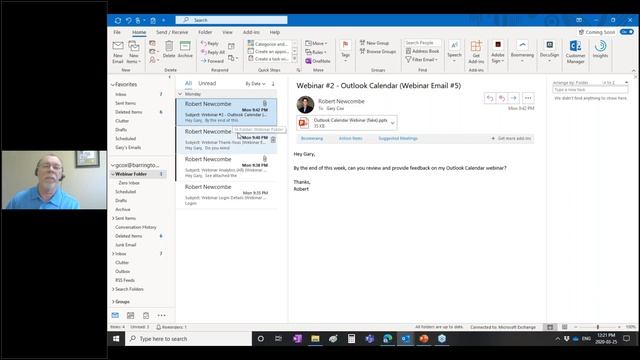
Task: Open Calculator from taskbar
Action: tap(351, 338)
